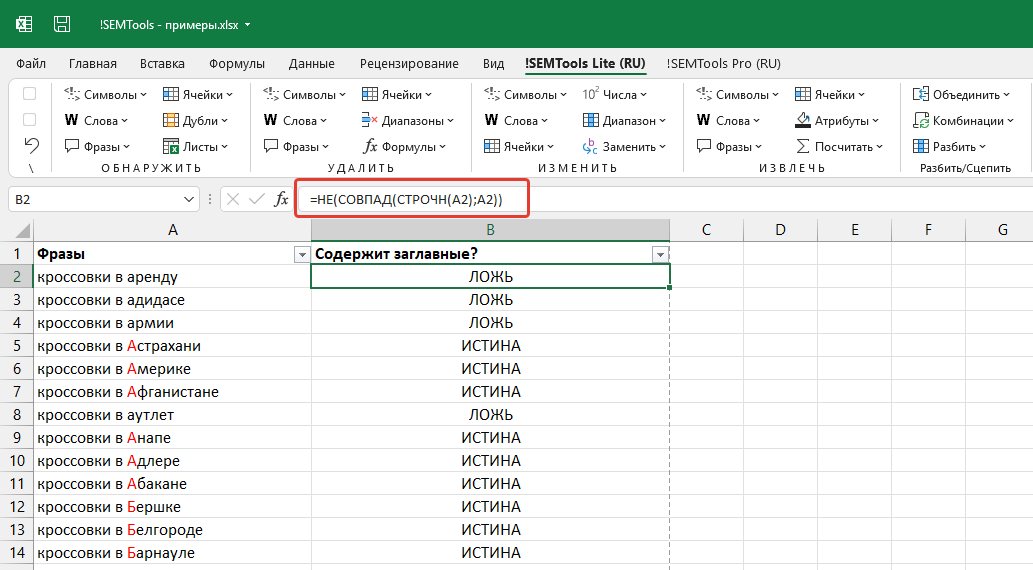The width and height of the screenshot is (1033, 570).
Task: Open the Атрибуты menu
Action: pyautogui.click(x=837, y=121)
